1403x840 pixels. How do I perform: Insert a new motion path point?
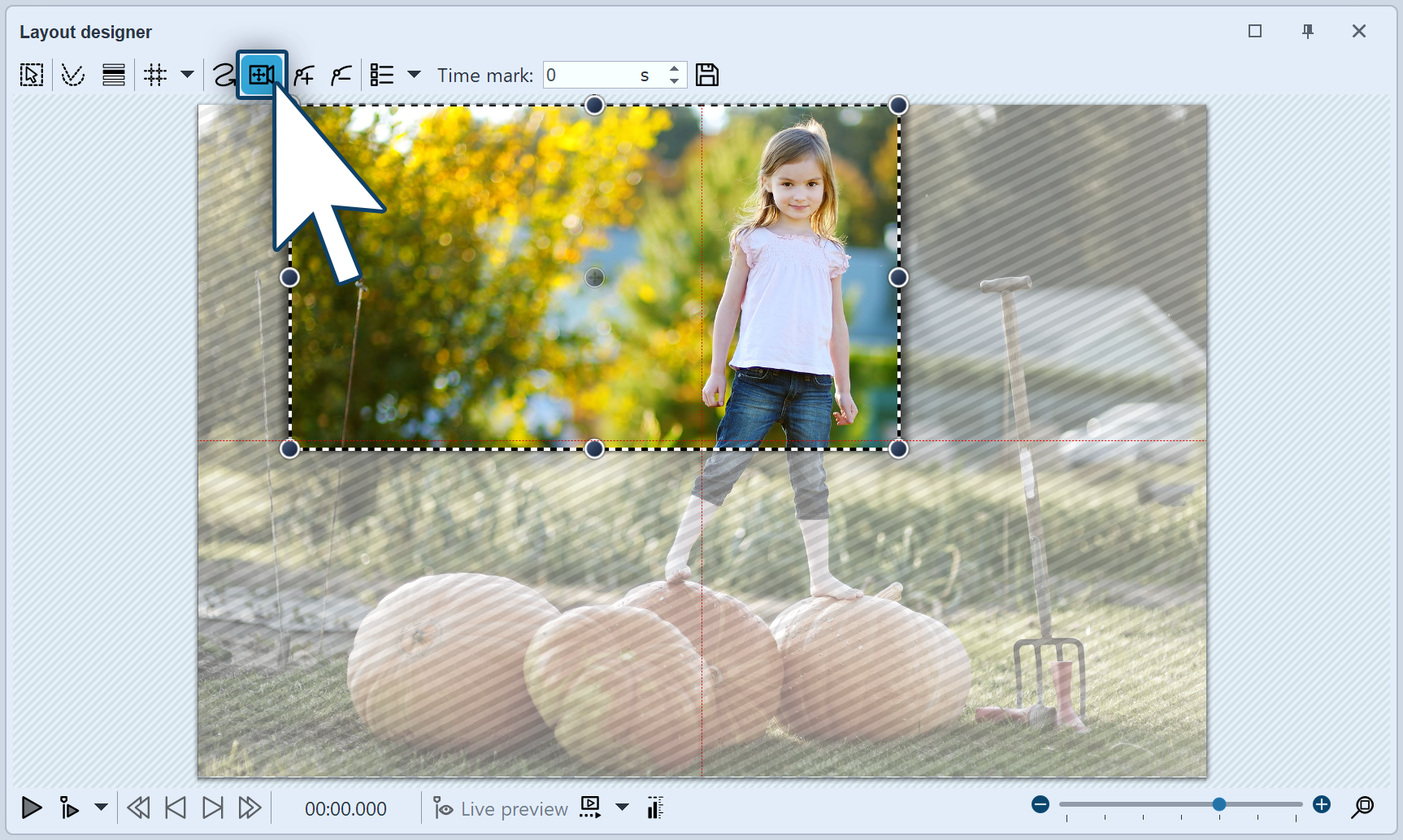coord(303,75)
